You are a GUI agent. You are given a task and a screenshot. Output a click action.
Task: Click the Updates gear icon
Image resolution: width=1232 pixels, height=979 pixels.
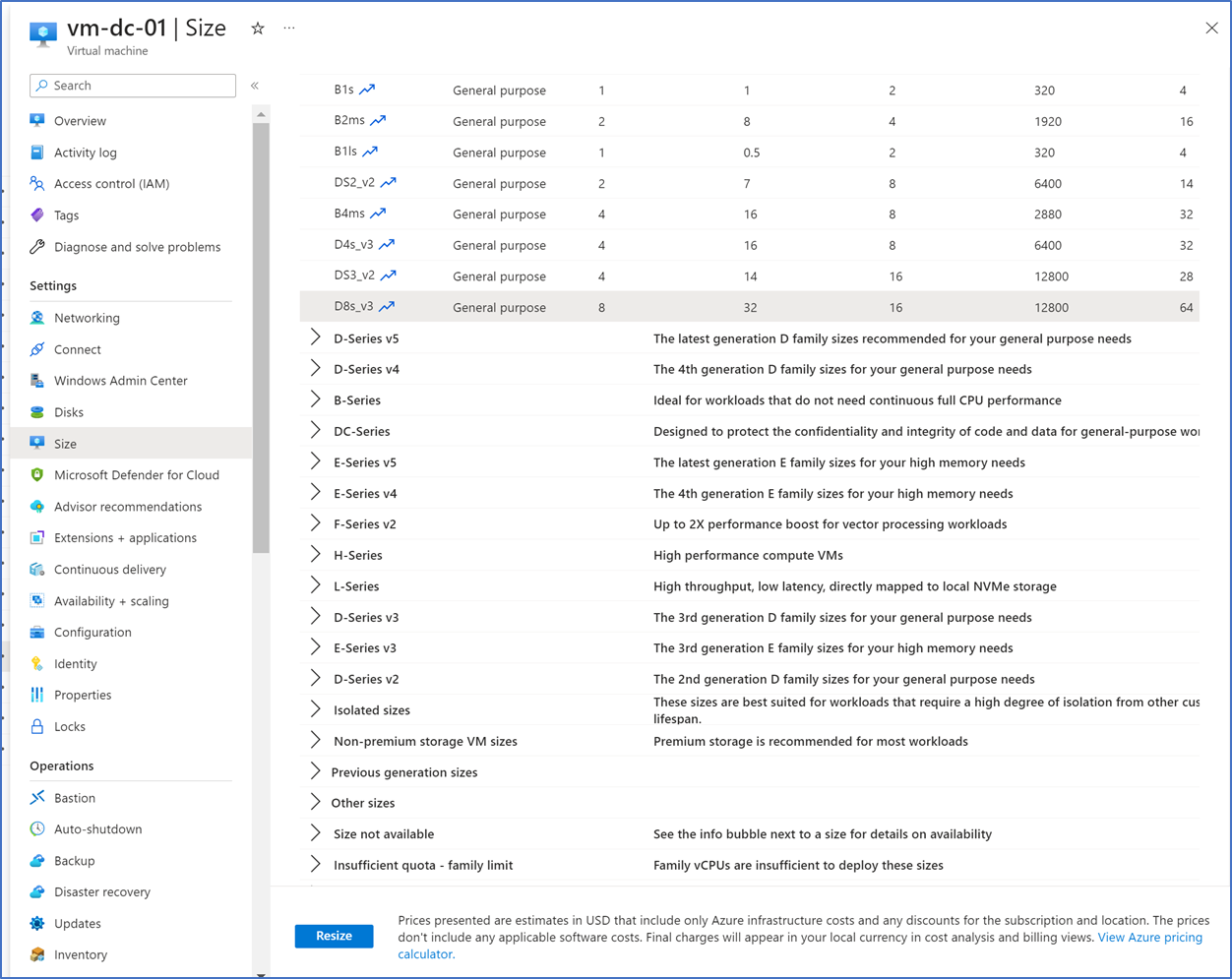point(37,924)
